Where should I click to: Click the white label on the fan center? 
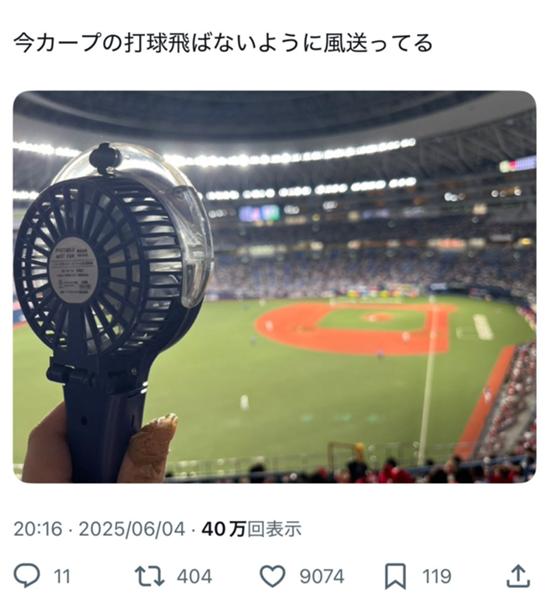[73, 270]
